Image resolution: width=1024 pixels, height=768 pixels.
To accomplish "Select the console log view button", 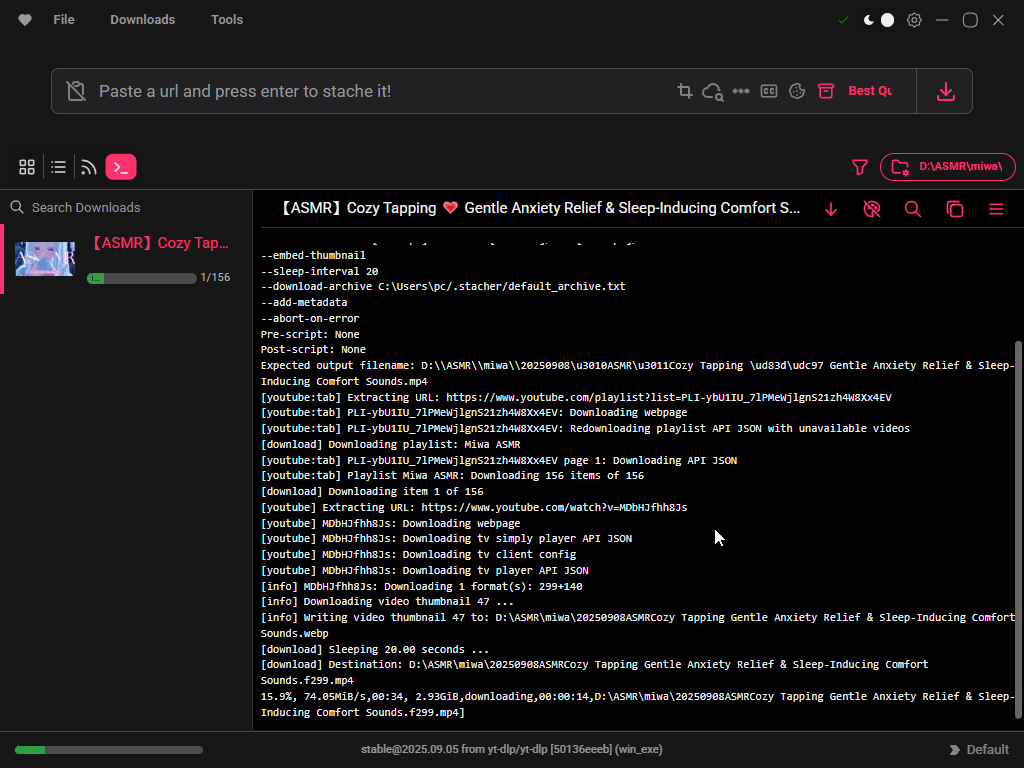I will tap(121, 167).
